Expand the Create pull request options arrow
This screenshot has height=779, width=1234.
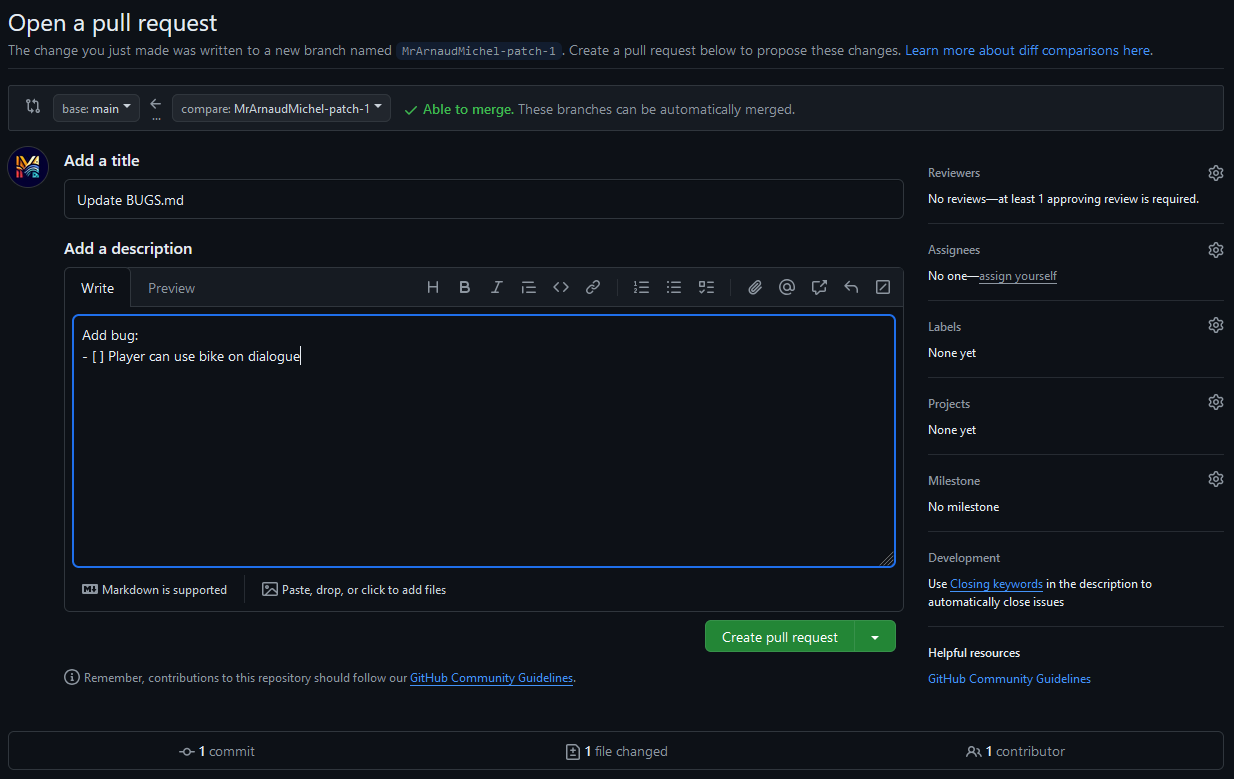(875, 637)
